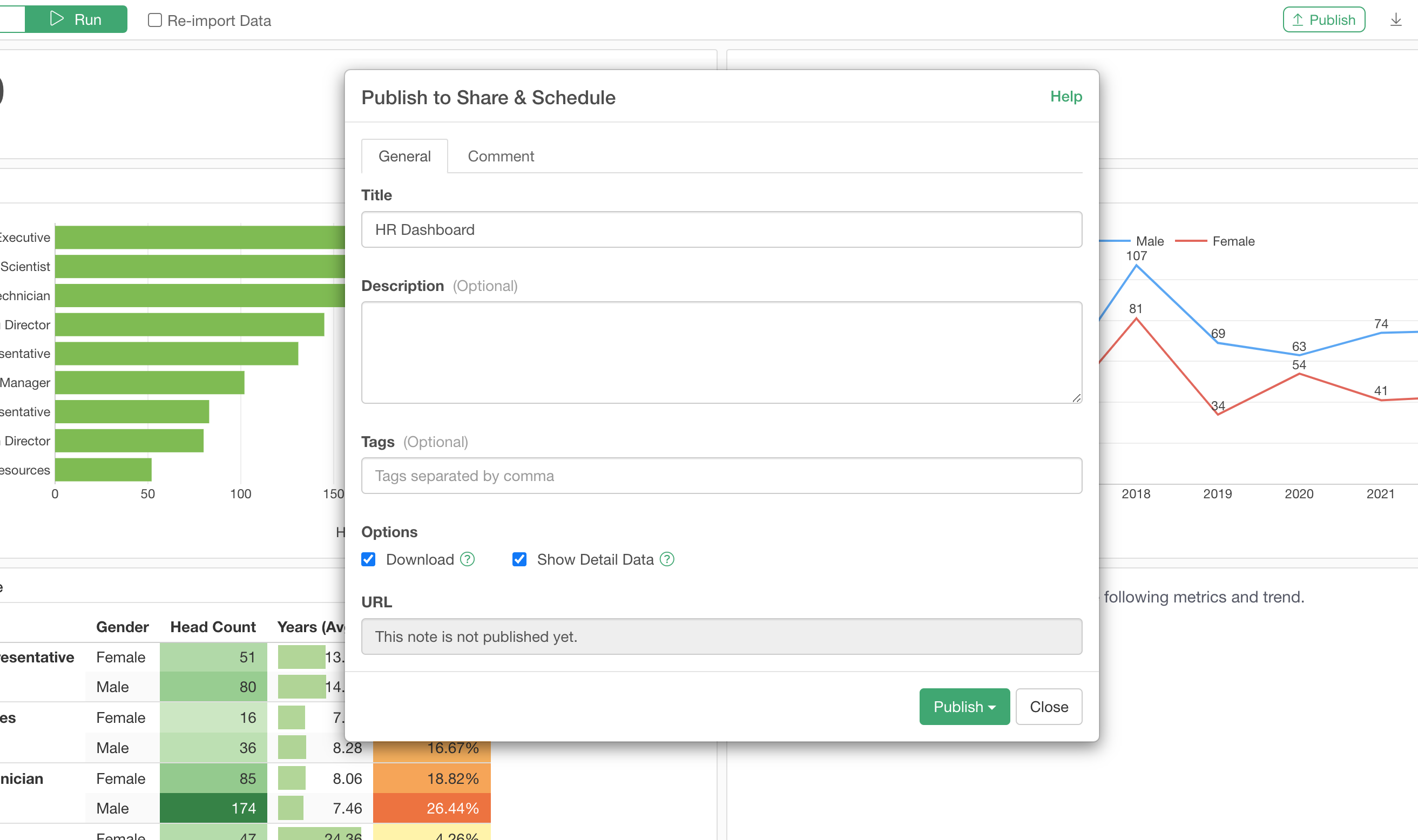
Task: Click the Tags input field
Action: (721, 476)
